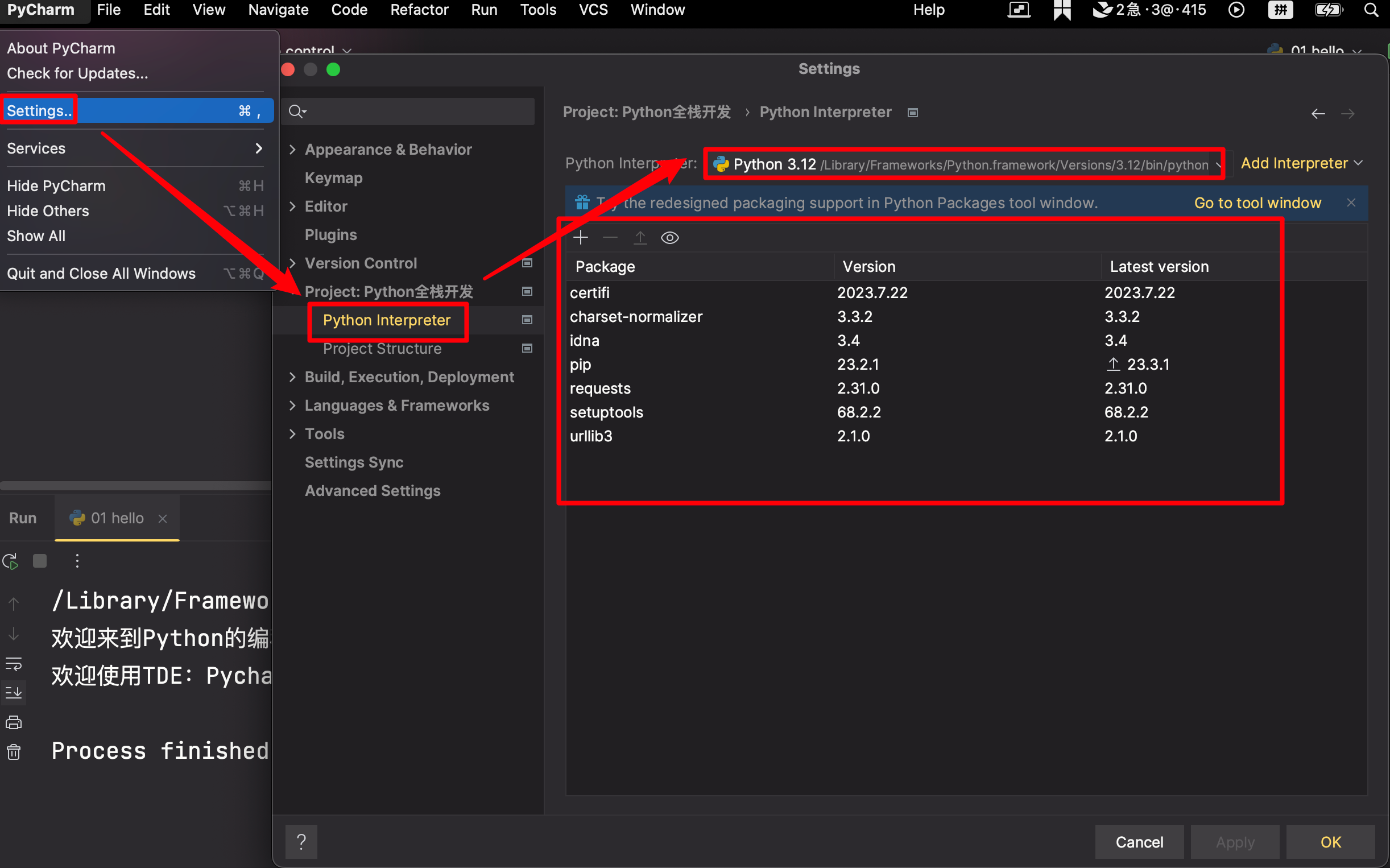This screenshot has height=868, width=1390.
Task: Expand Build, Execution, Deployment section
Action: click(293, 377)
